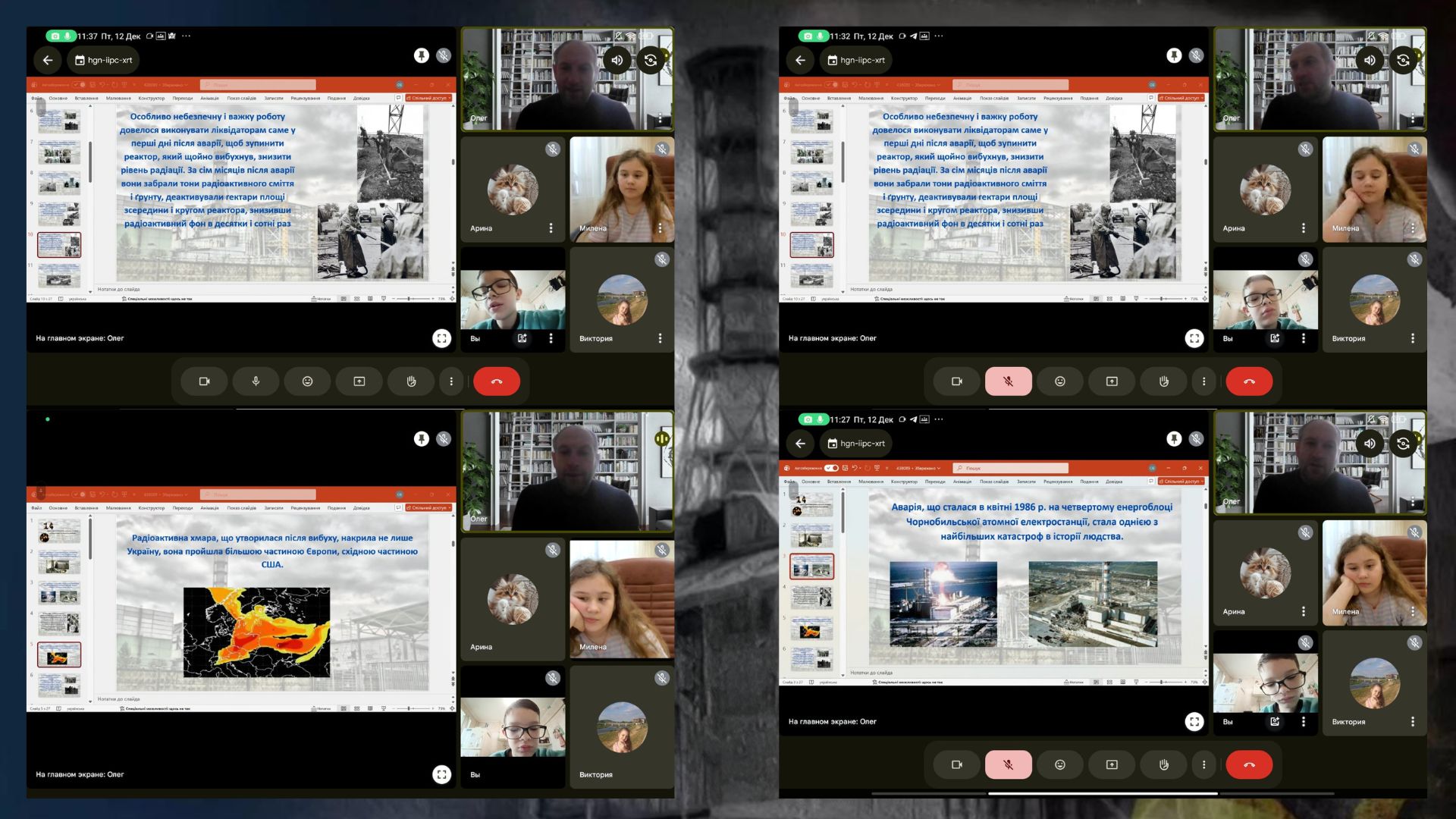The width and height of the screenshot is (1456, 819).
Task: Click PowerPoint zoom slider in 11:27 status bar
Action: 1161,682
